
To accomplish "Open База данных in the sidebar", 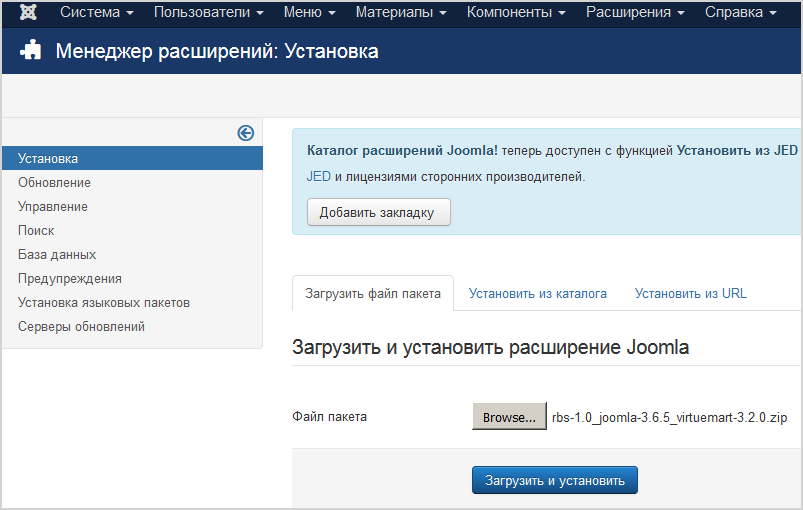I will 57,254.
